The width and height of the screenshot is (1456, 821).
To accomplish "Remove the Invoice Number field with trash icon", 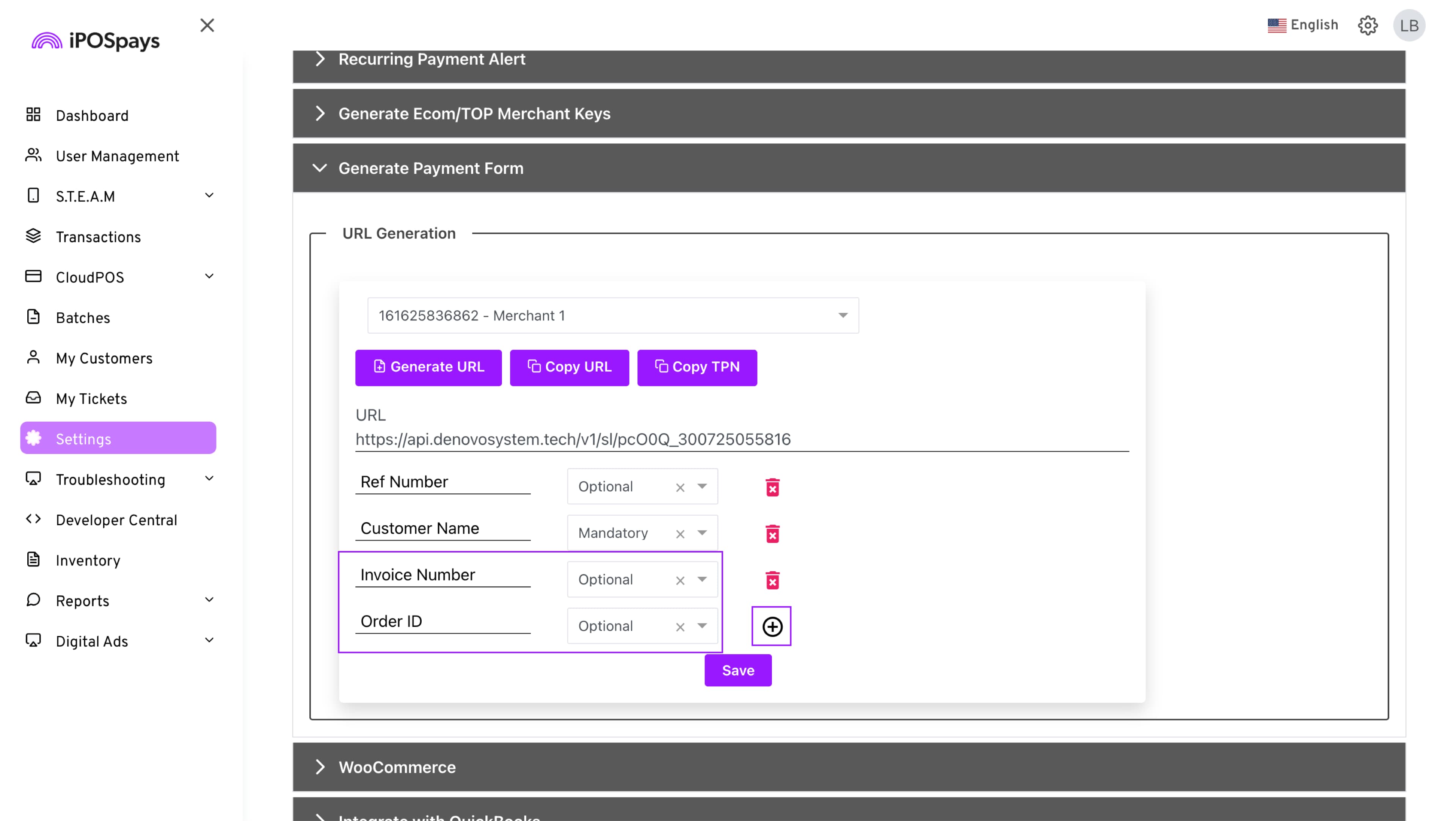I will click(x=772, y=580).
